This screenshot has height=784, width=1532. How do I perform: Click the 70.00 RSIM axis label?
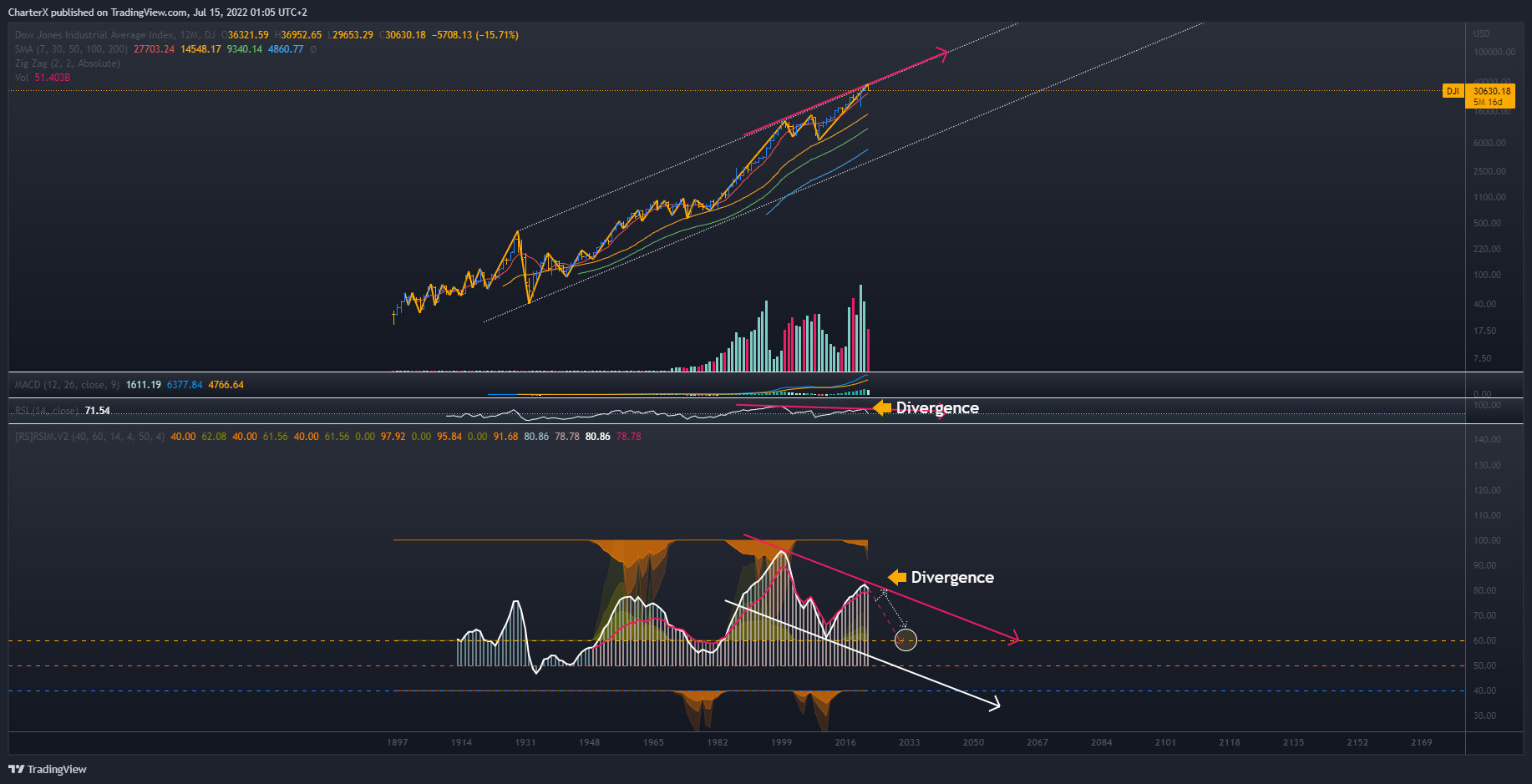coord(1484,615)
